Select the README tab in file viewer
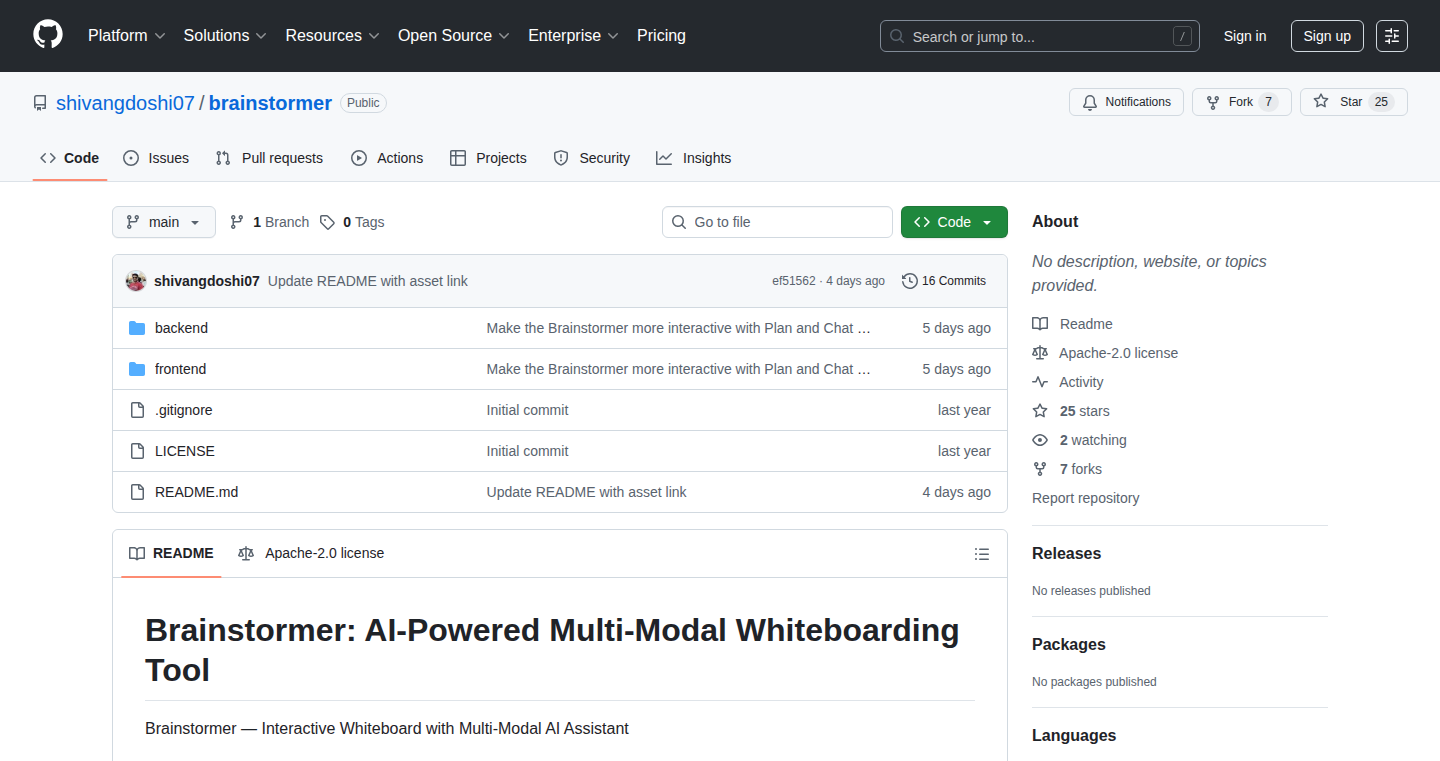The height and width of the screenshot is (761, 1440). 171,553
